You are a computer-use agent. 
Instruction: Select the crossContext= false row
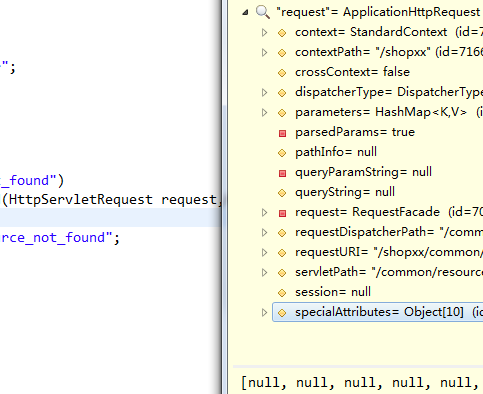[x=352, y=72]
